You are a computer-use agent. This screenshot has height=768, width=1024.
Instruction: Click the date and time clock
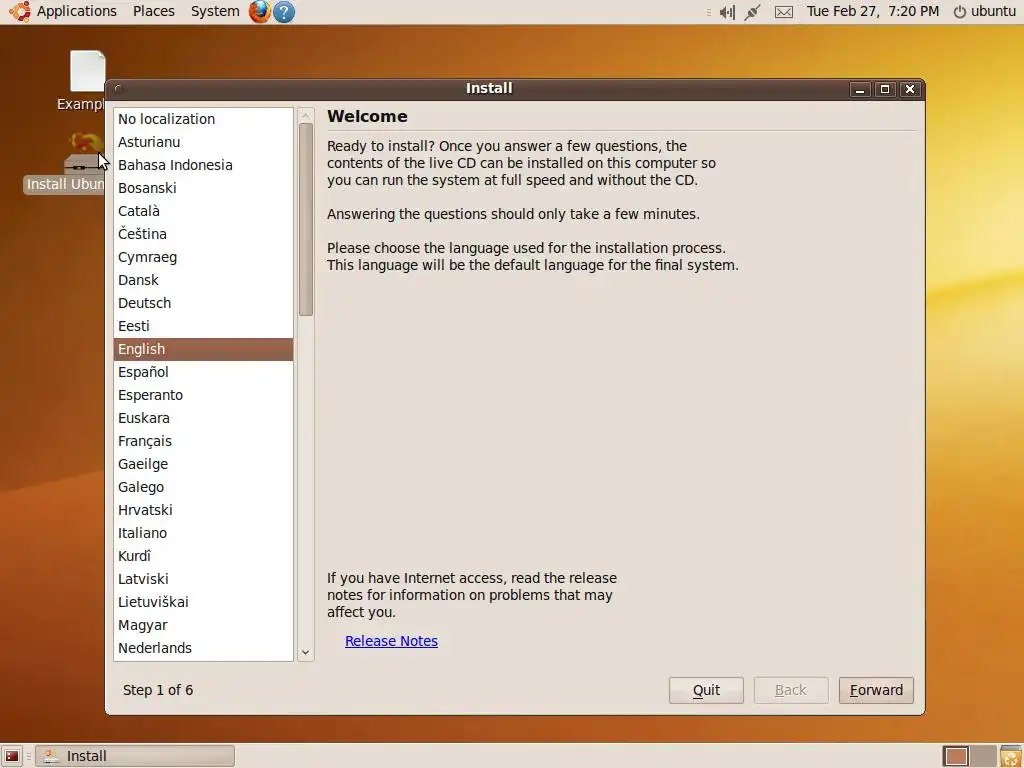(x=872, y=11)
